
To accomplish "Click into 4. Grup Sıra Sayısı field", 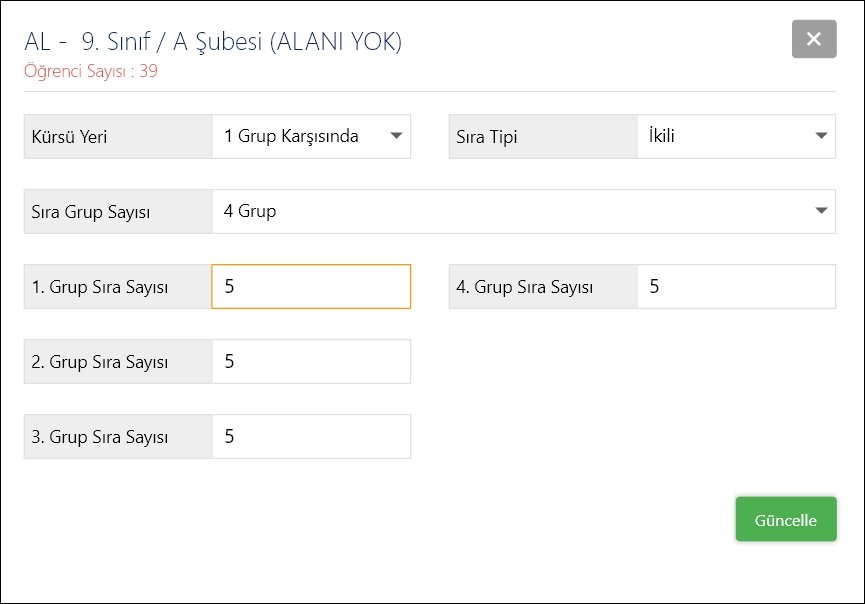I will pos(736,287).
